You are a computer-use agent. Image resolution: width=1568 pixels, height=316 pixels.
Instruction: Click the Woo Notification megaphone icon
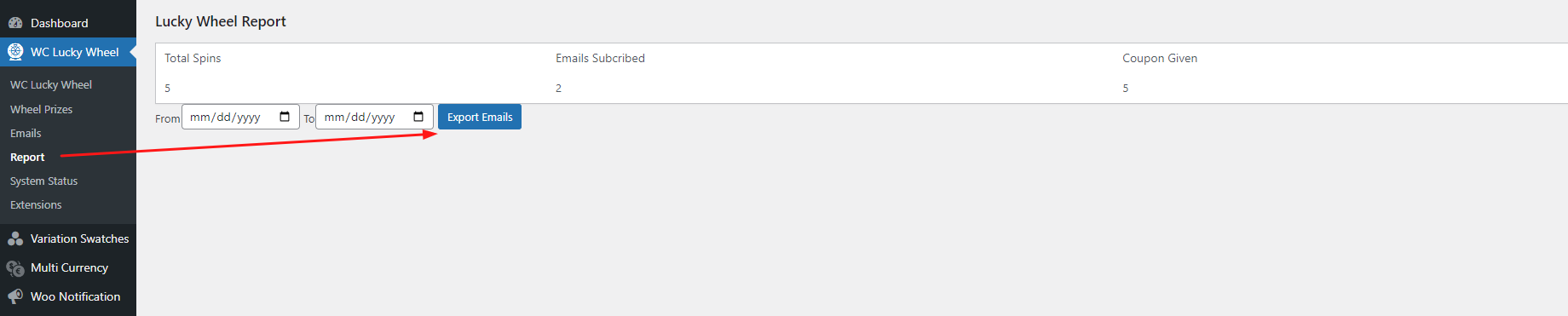pos(15,296)
